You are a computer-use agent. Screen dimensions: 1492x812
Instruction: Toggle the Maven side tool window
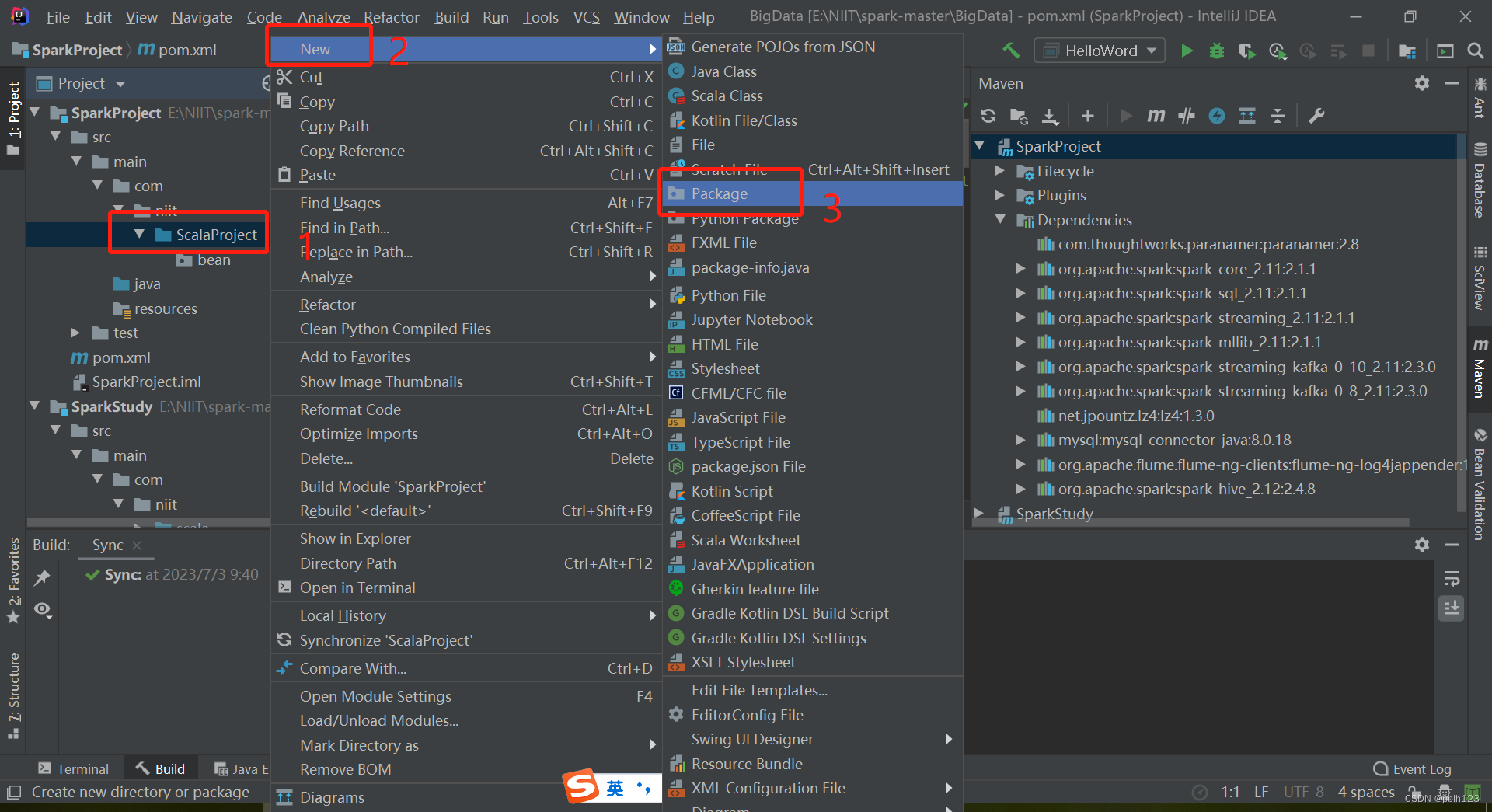coord(1480,368)
